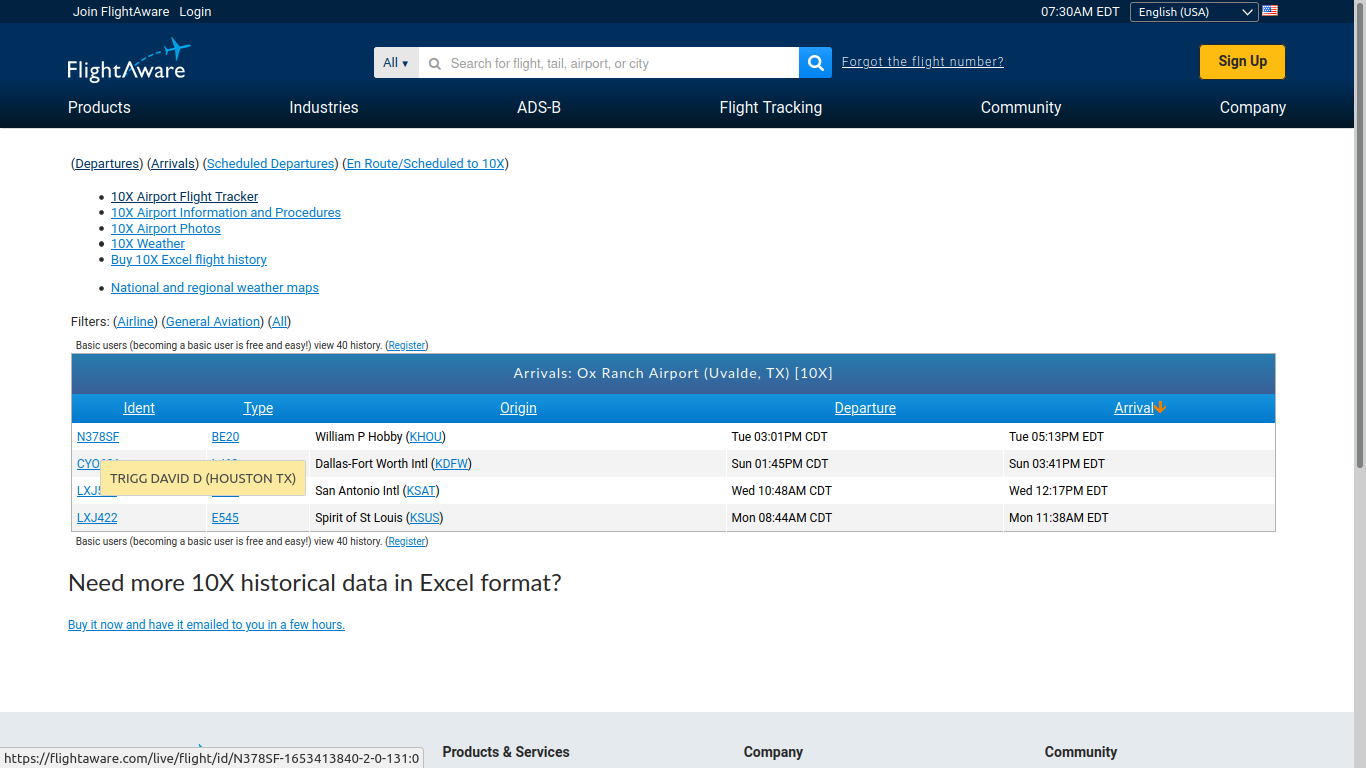The width and height of the screenshot is (1366, 768).
Task: Click Buy 10X Excel flight history
Action: (189, 260)
